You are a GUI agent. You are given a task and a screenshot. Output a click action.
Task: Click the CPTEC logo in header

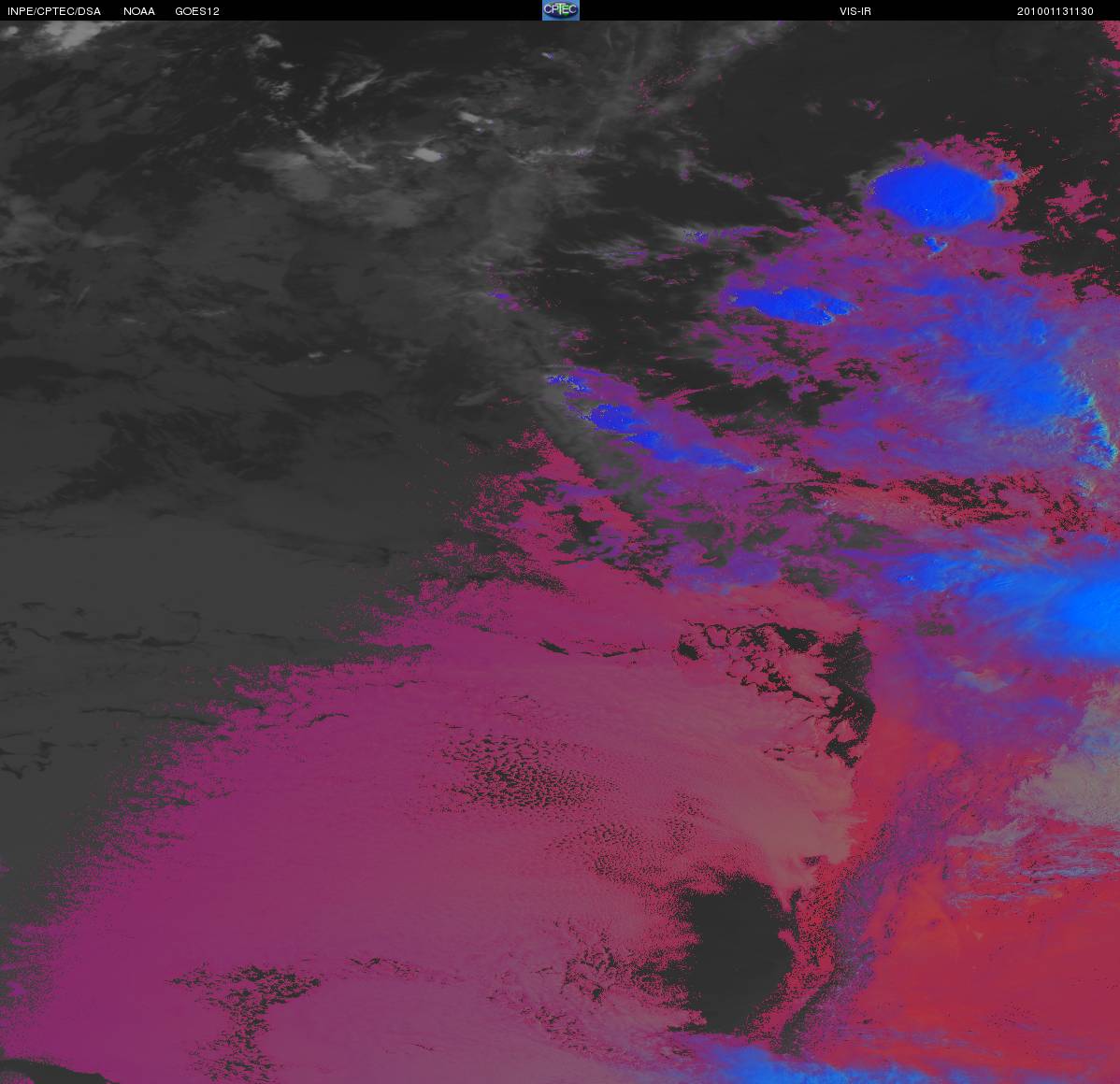click(x=561, y=10)
